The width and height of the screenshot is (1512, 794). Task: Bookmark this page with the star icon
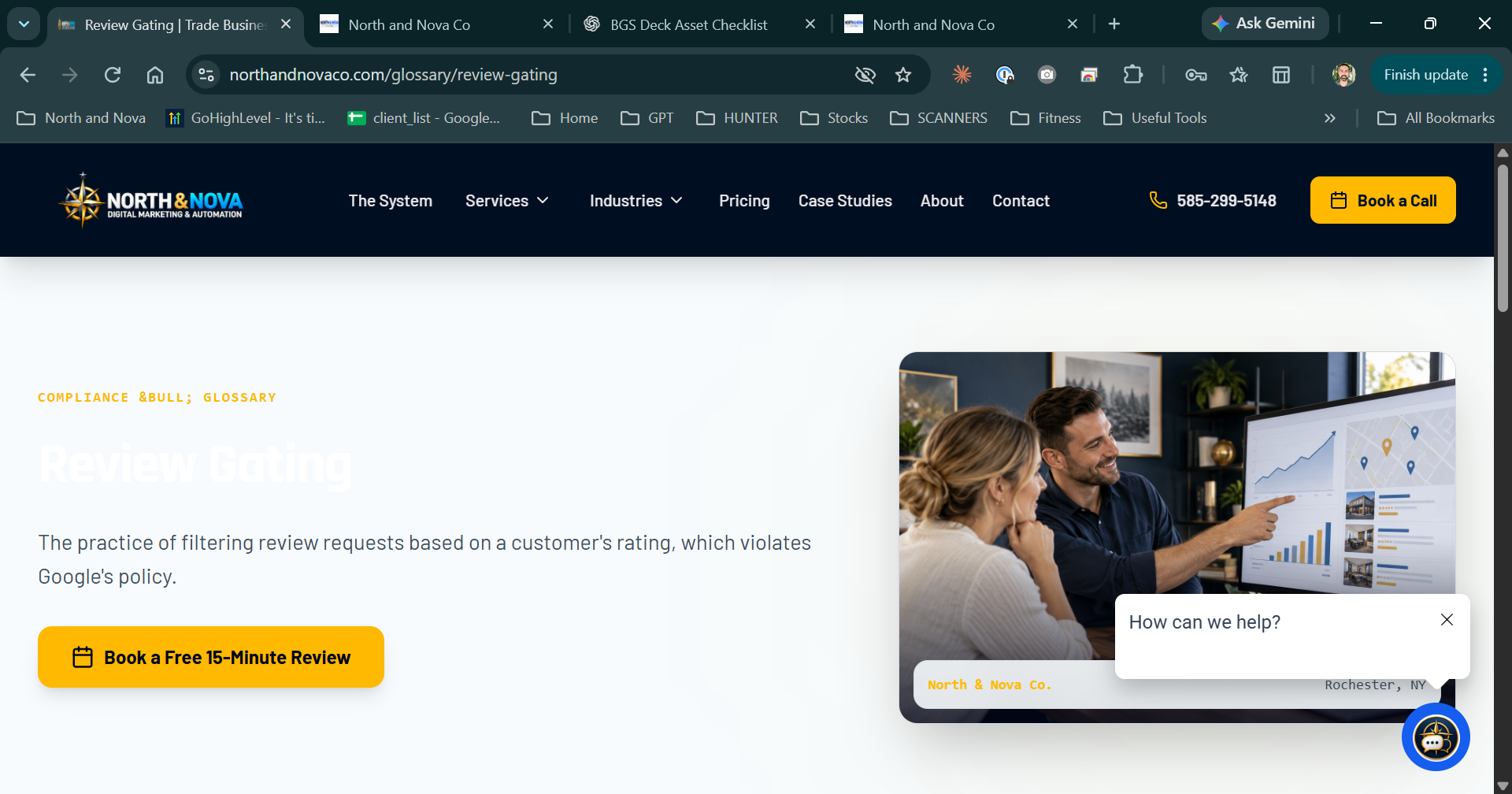coord(903,75)
